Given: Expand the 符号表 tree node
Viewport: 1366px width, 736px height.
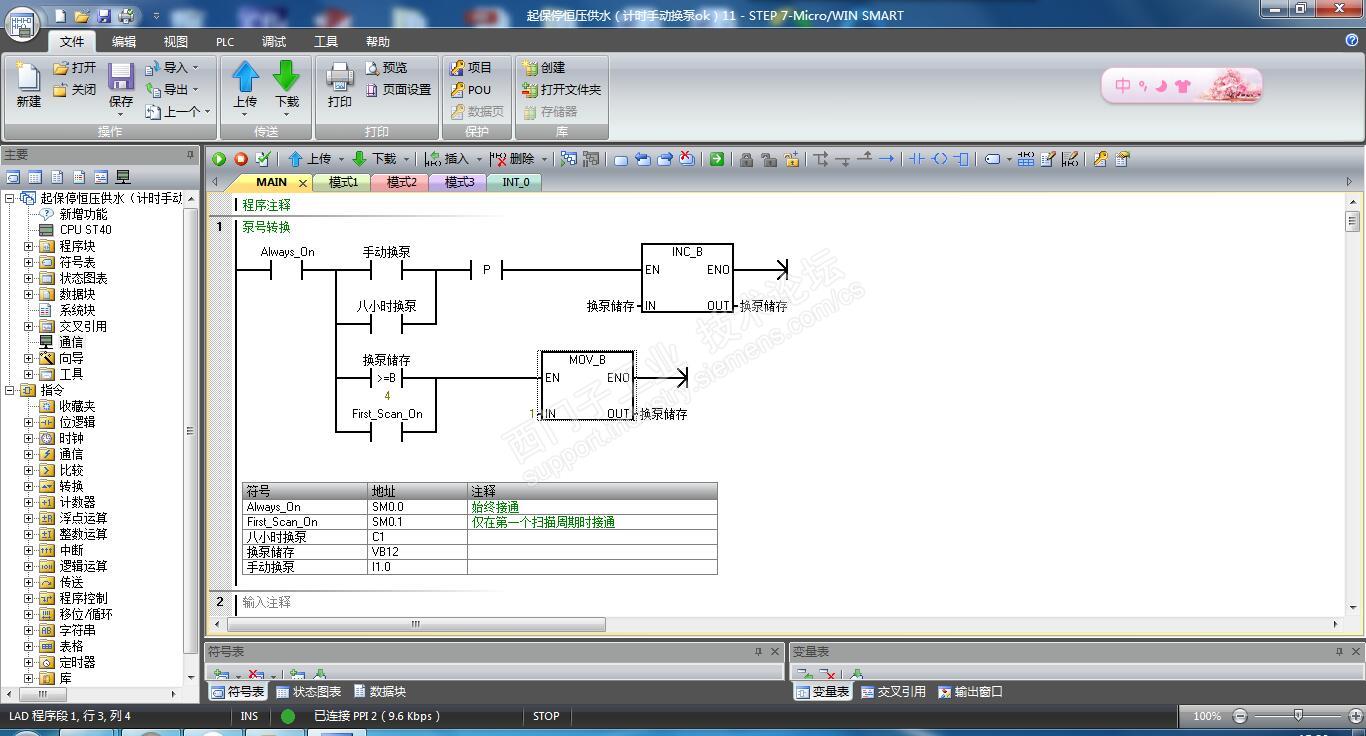Looking at the screenshot, I should point(29,262).
